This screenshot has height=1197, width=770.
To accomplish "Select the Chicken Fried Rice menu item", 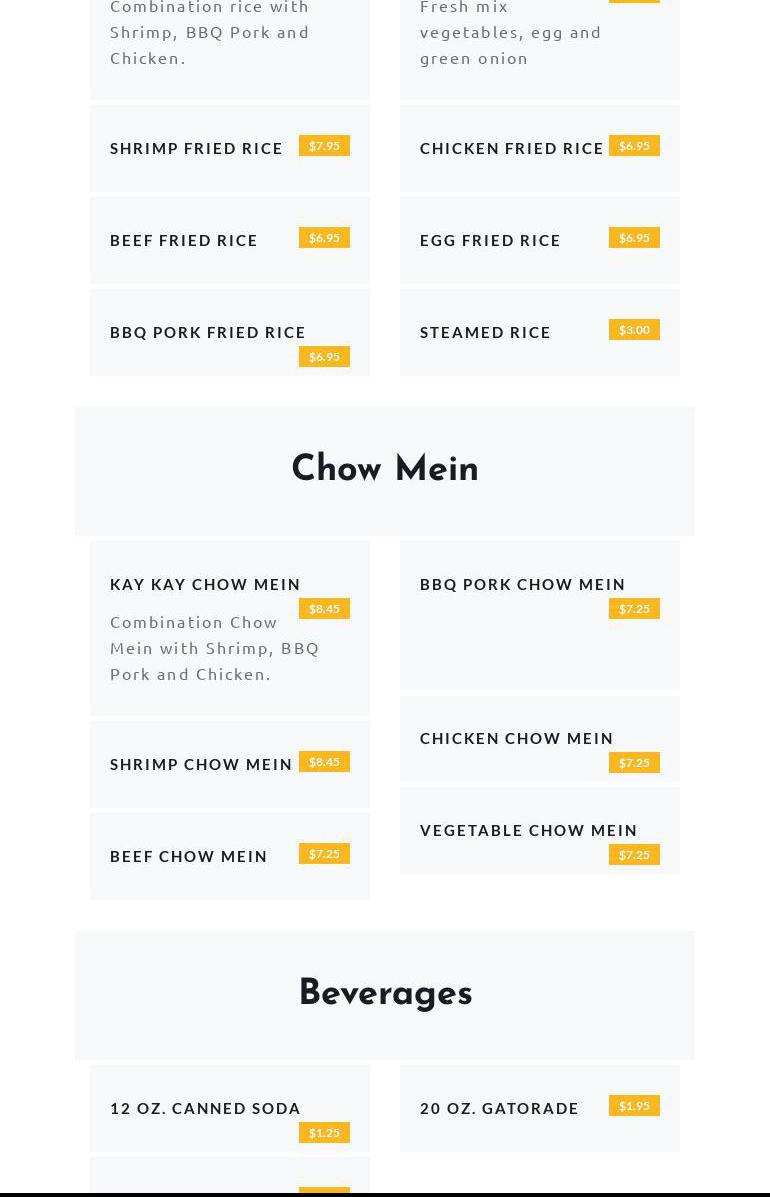I will (511, 148).
